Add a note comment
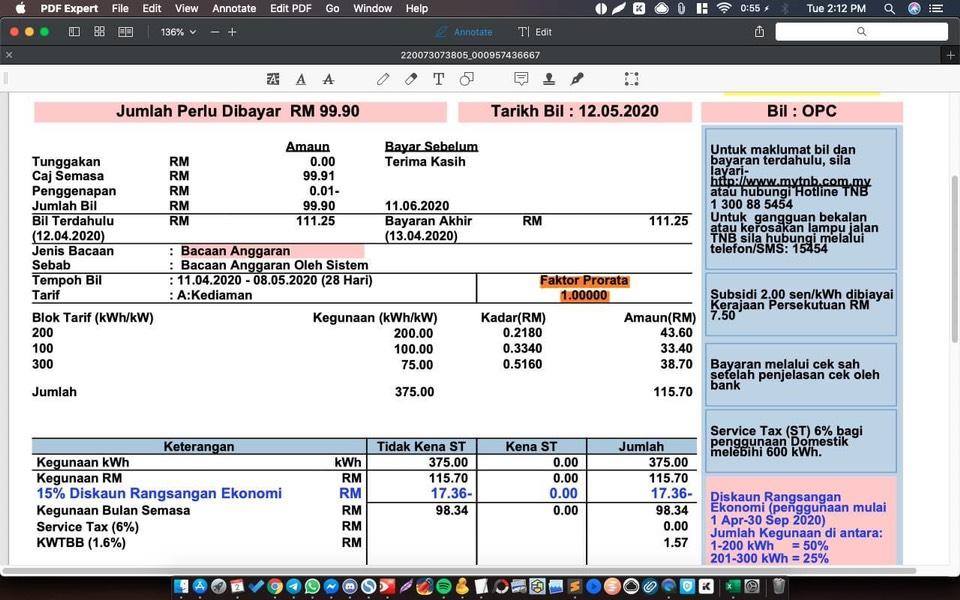960x600 pixels. point(521,79)
